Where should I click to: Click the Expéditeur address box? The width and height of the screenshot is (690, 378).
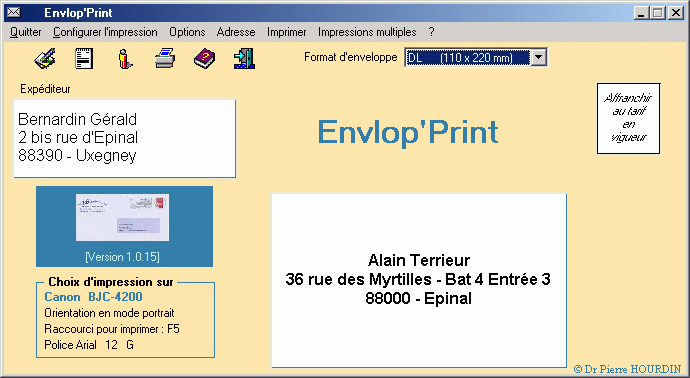click(x=125, y=139)
